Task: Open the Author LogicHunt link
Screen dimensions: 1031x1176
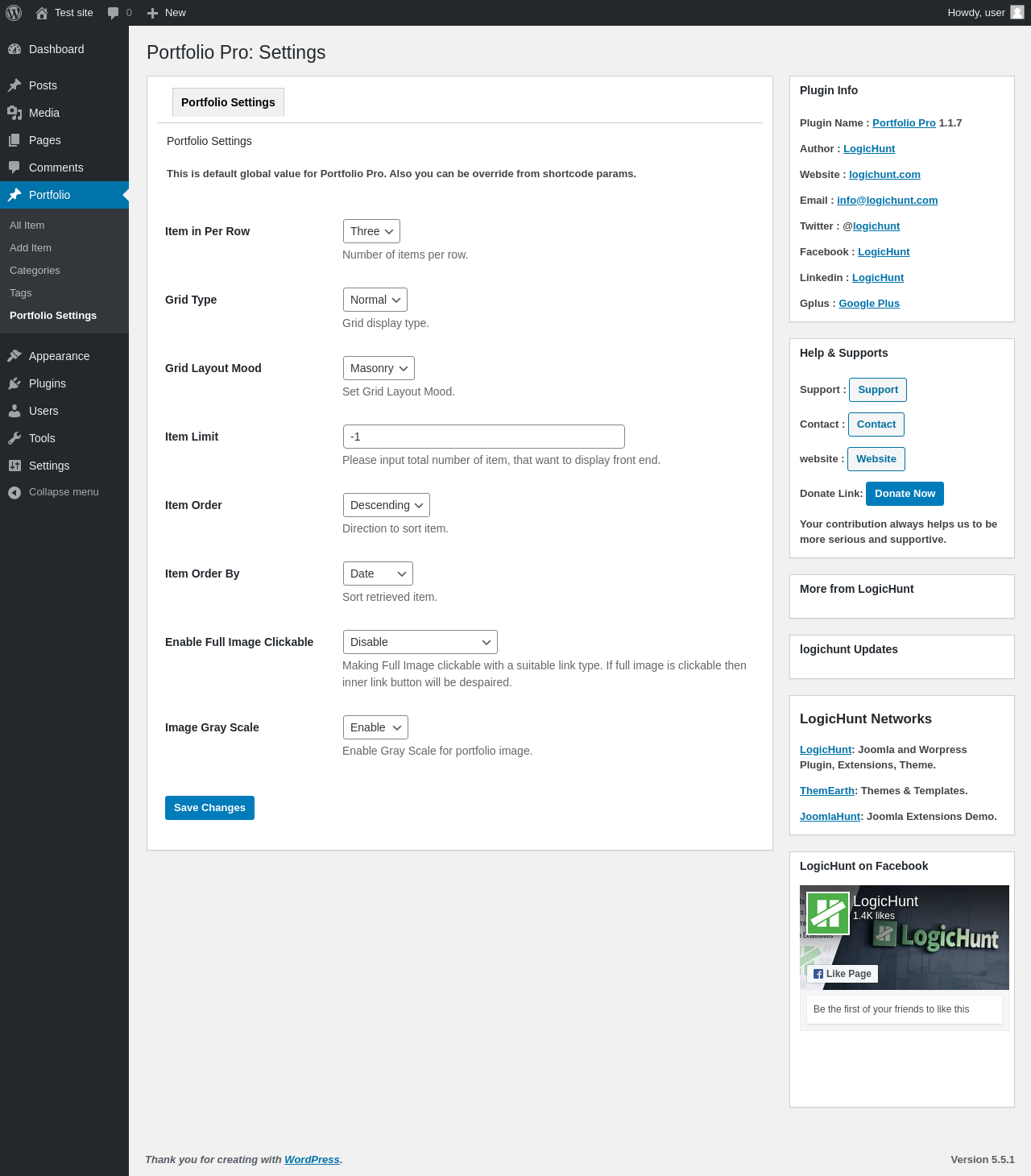Action: (x=869, y=149)
